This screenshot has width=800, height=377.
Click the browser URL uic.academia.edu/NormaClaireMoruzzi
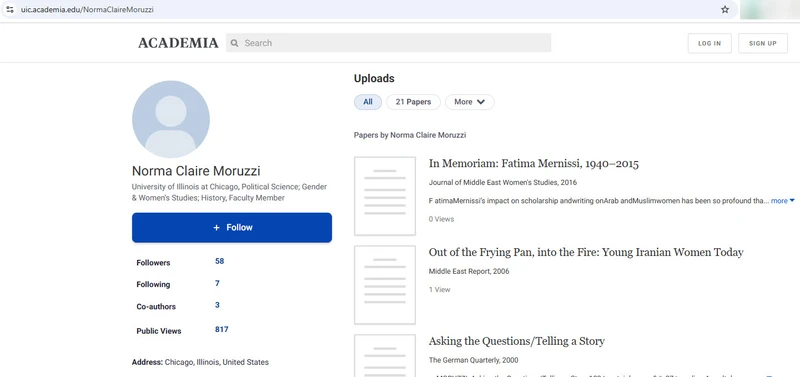pyautogui.click(x=87, y=10)
